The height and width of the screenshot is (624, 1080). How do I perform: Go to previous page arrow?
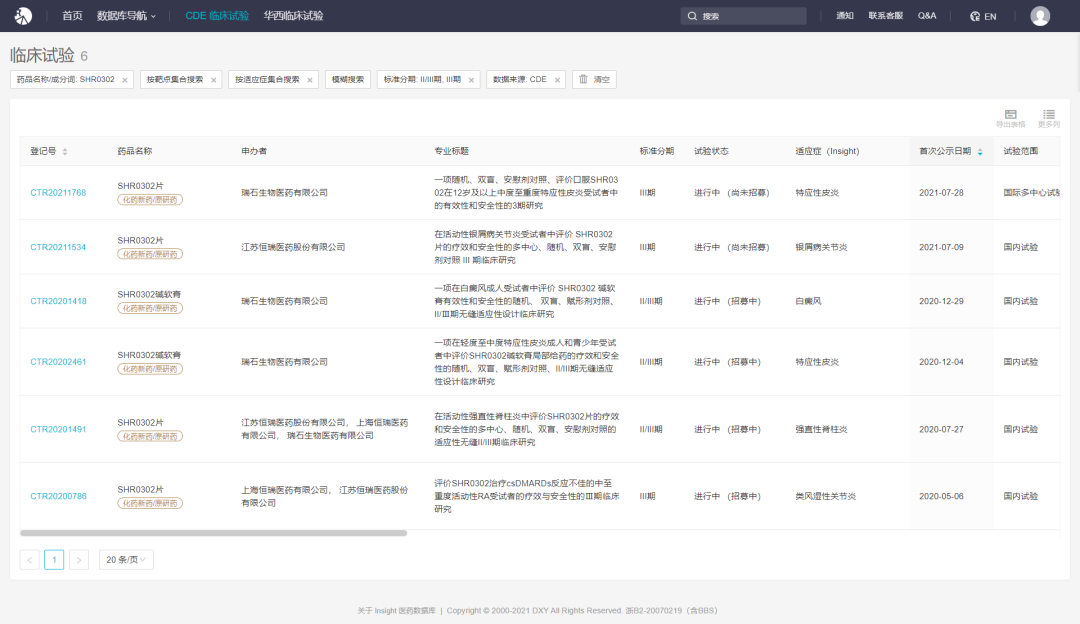(30, 560)
